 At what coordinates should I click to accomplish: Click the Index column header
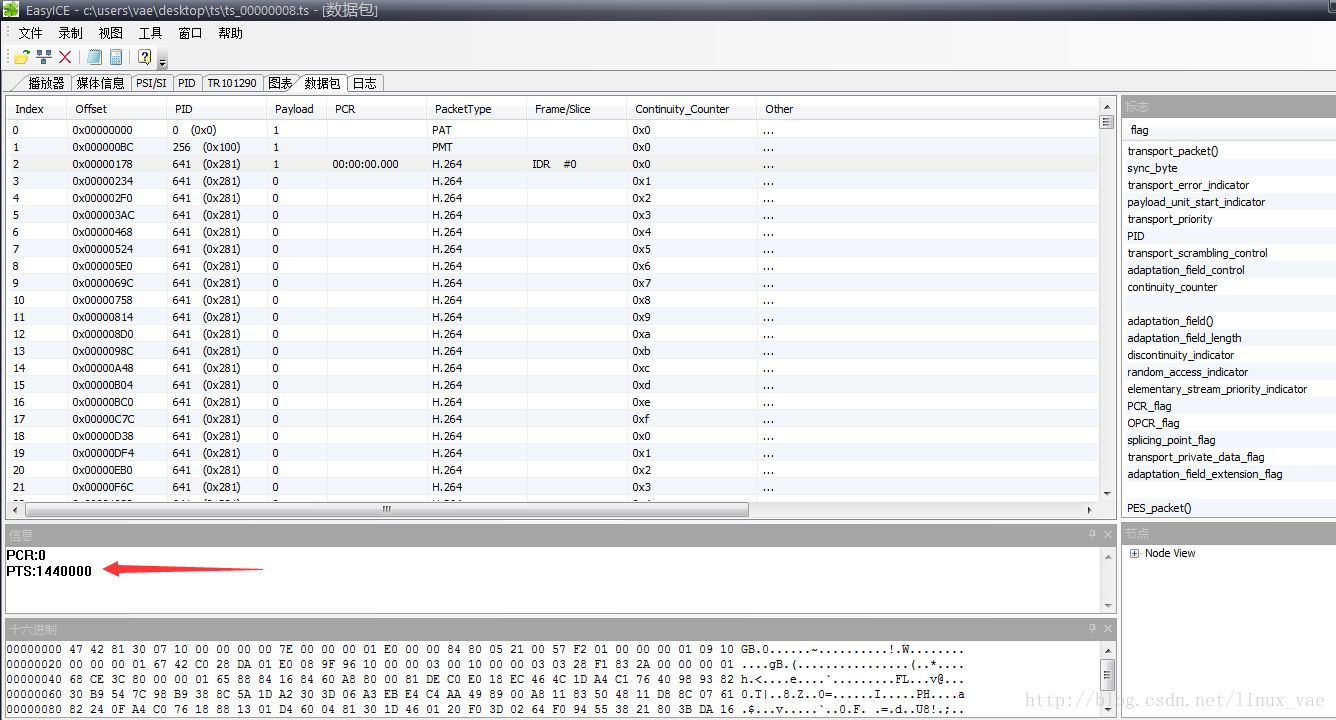pyautogui.click(x=37, y=109)
